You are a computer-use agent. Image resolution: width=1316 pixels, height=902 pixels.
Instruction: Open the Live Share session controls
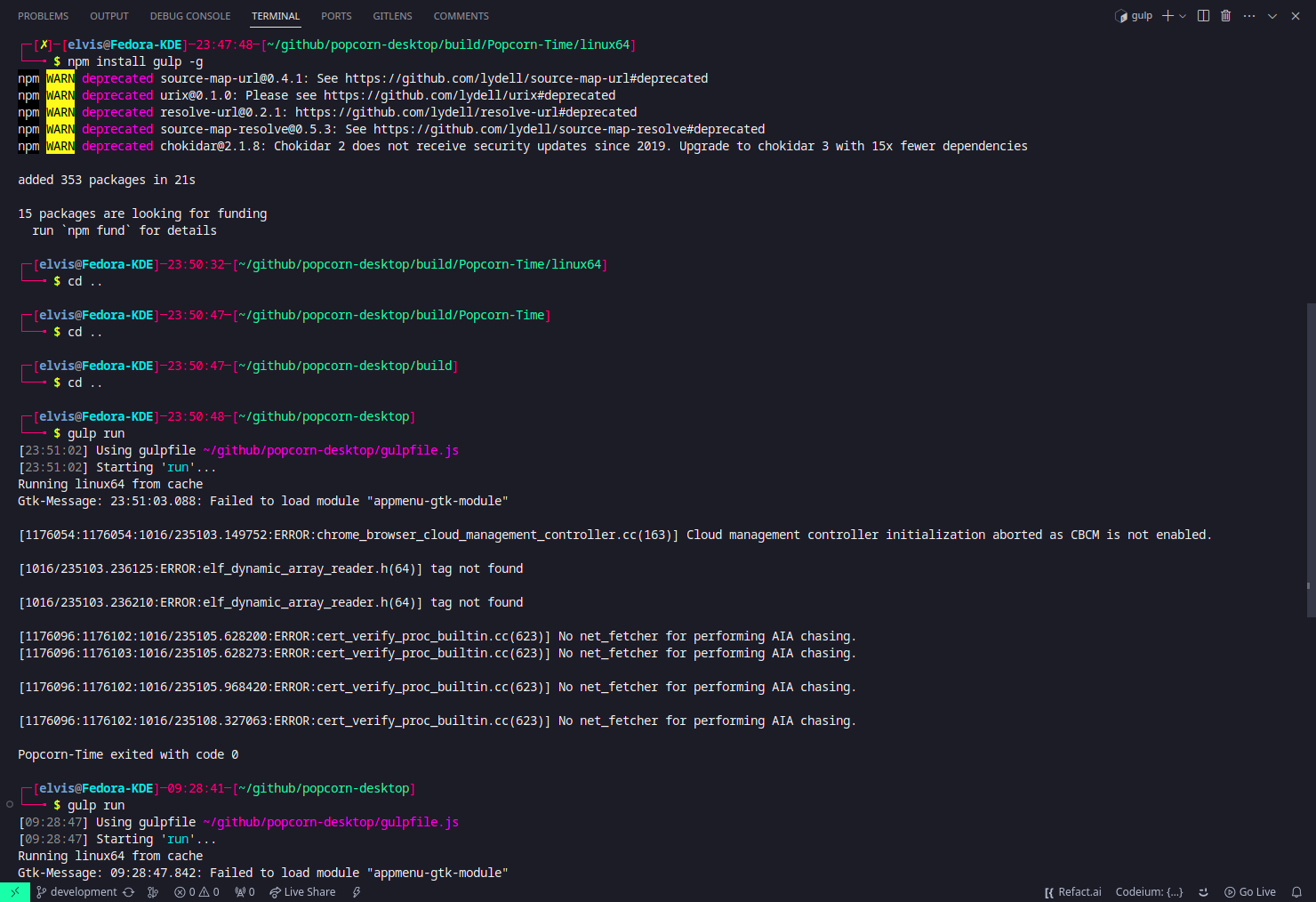302,891
